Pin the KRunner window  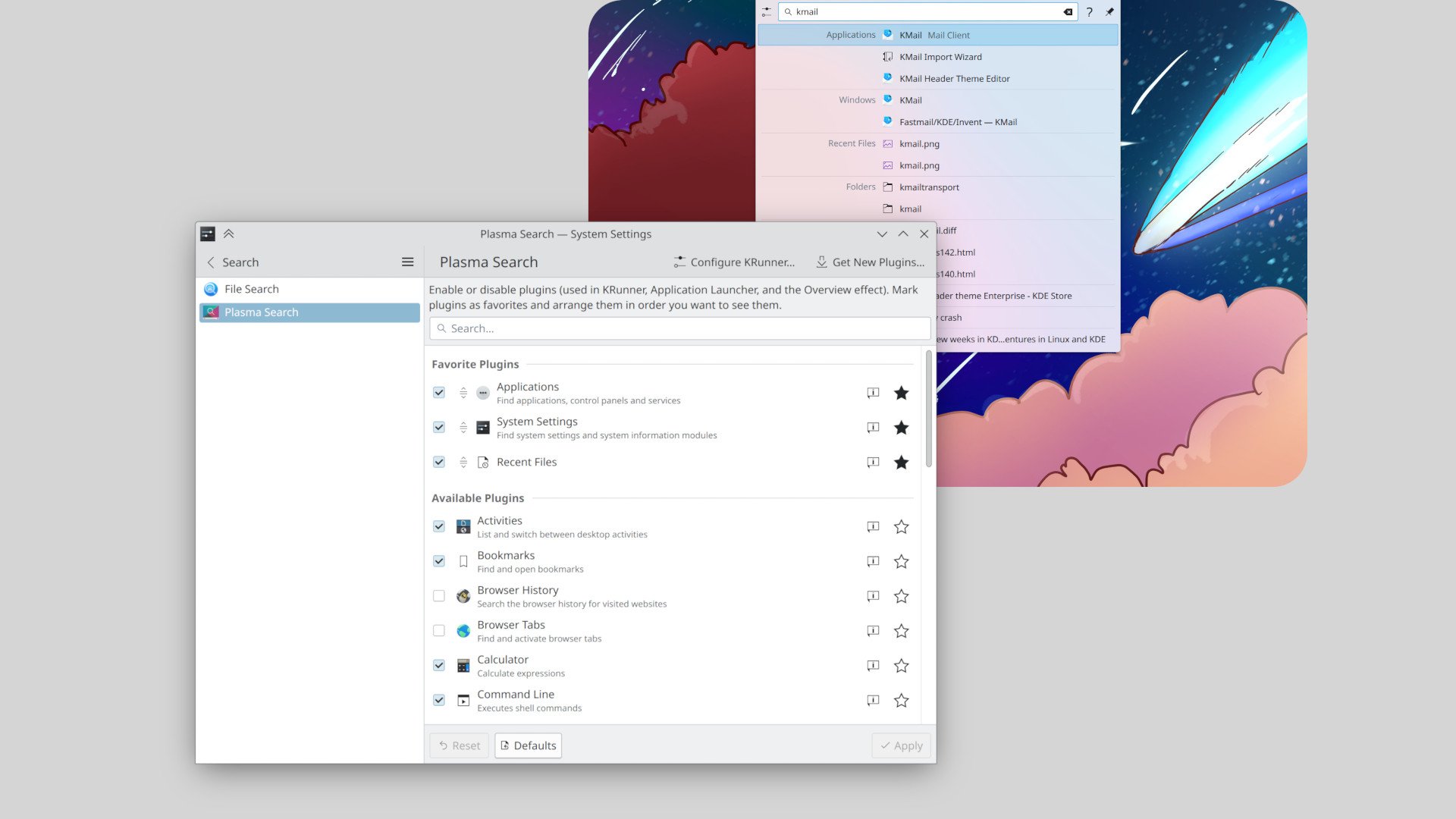pyautogui.click(x=1109, y=12)
